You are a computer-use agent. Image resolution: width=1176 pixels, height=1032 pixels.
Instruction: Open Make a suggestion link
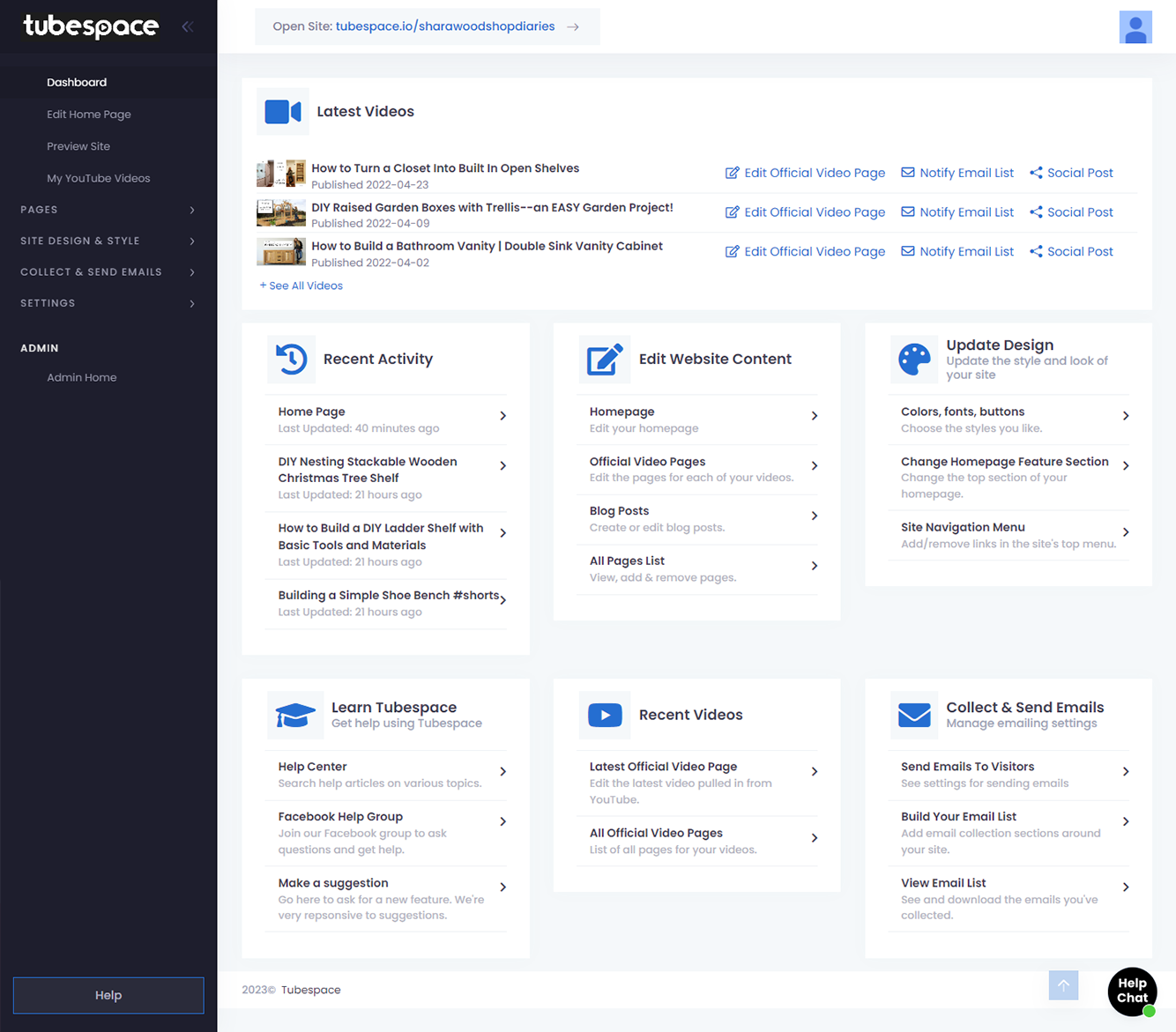[x=386, y=899]
